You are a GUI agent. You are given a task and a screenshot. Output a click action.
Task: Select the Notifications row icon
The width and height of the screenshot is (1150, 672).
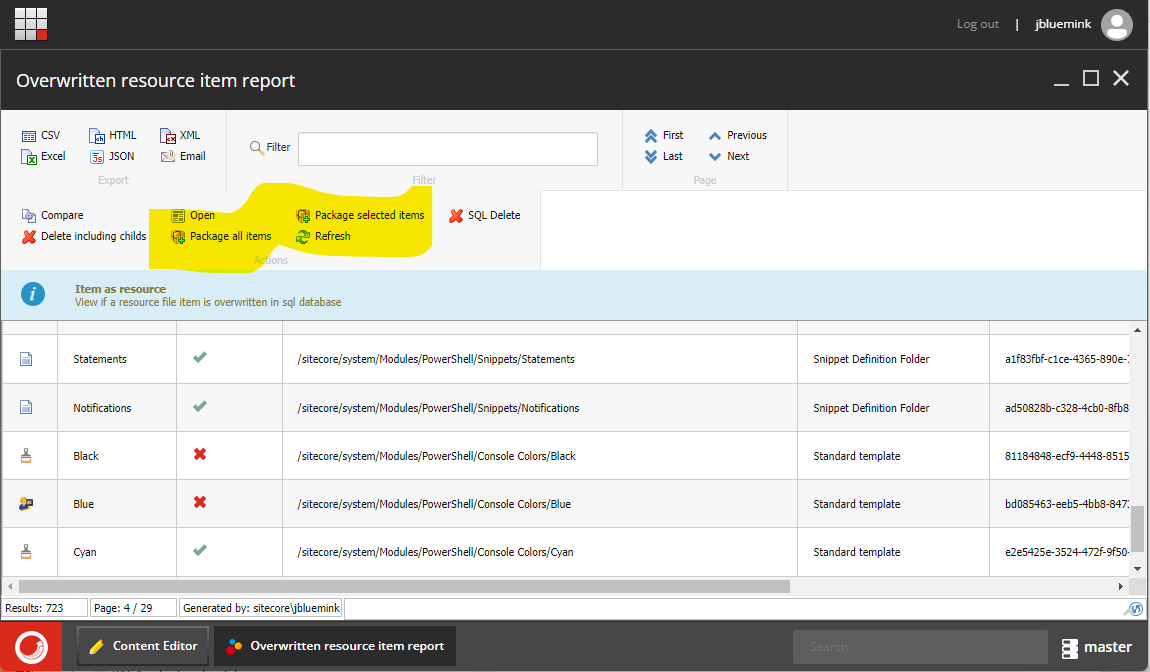pos(26,407)
